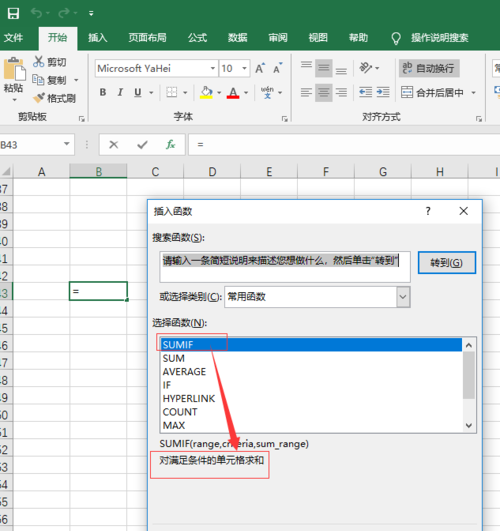Image resolution: width=500 pixels, height=531 pixels.
Task: Open the category (常用函数) combo box
Action: coord(317,297)
